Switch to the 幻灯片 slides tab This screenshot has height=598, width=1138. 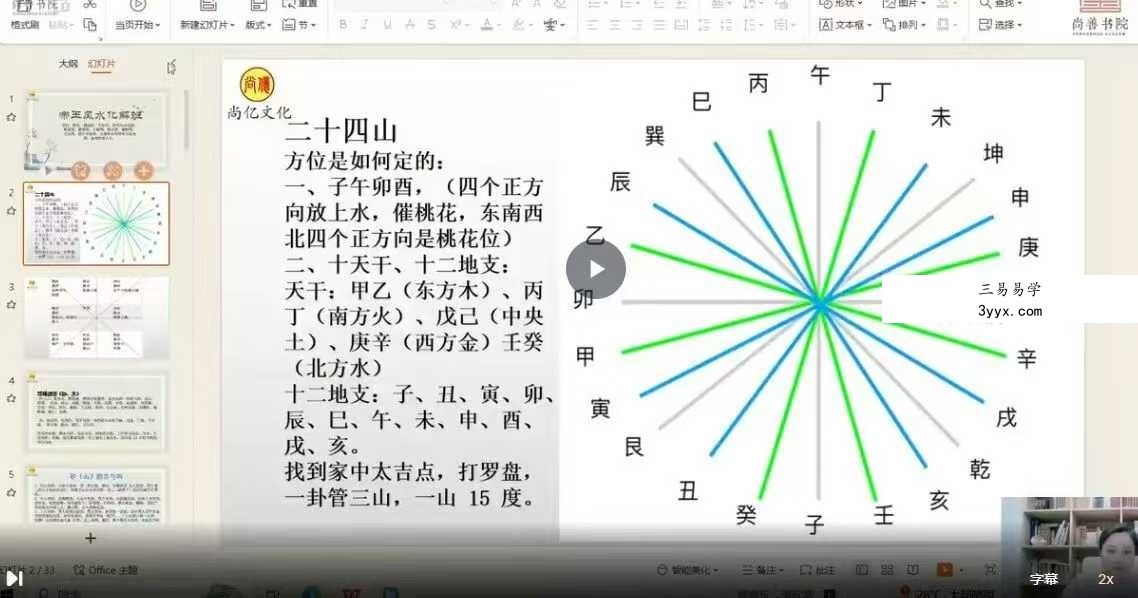(x=102, y=64)
